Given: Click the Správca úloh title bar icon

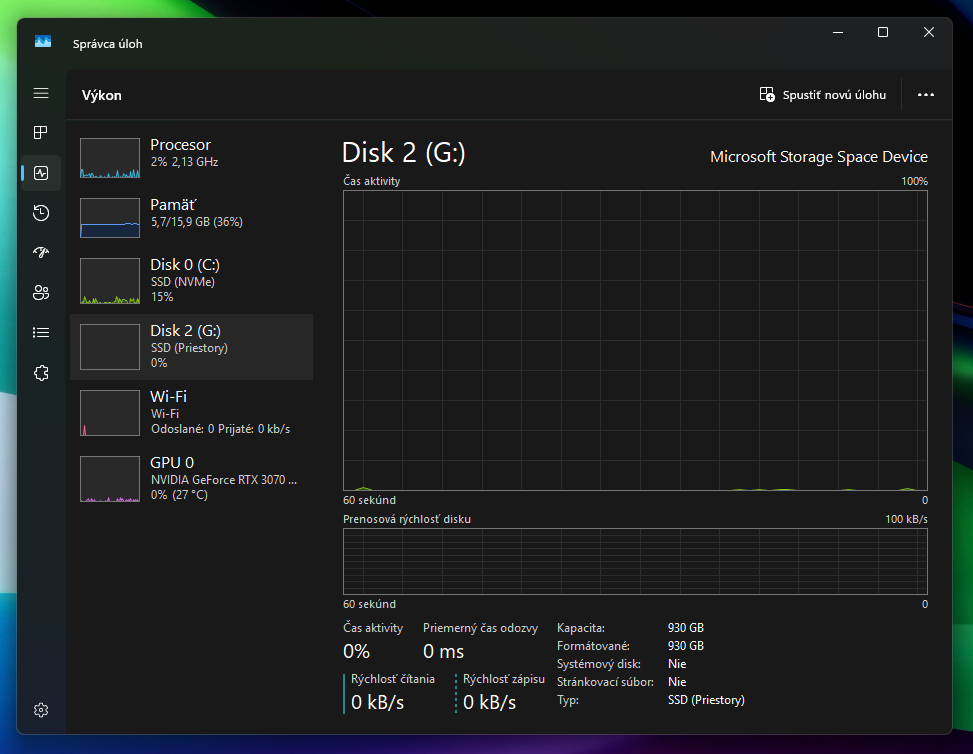Looking at the screenshot, I should [x=43, y=42].
